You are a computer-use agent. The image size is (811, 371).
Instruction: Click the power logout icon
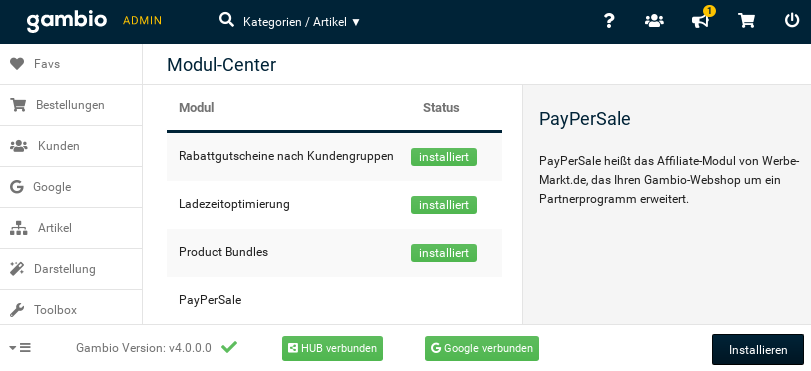pyautogui.click(x=792, y=21)
